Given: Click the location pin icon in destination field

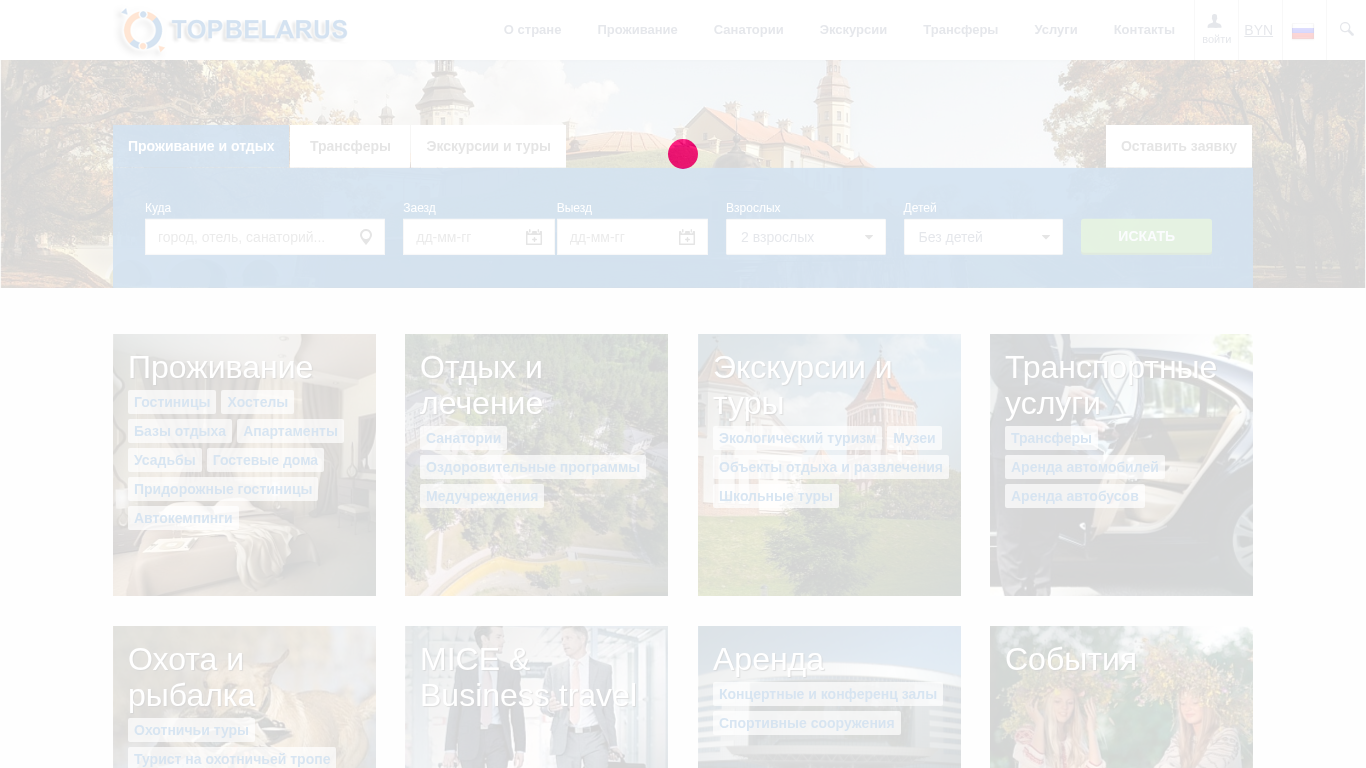Looking at the screenshot, I should pos(366,237).
